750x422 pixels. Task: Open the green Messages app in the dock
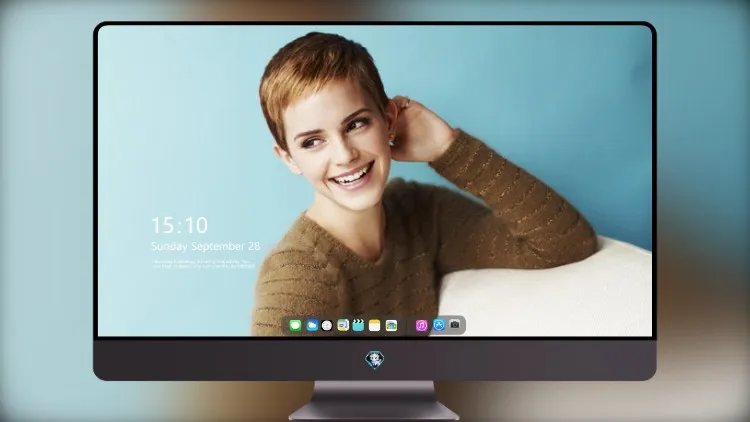[295, 325]
